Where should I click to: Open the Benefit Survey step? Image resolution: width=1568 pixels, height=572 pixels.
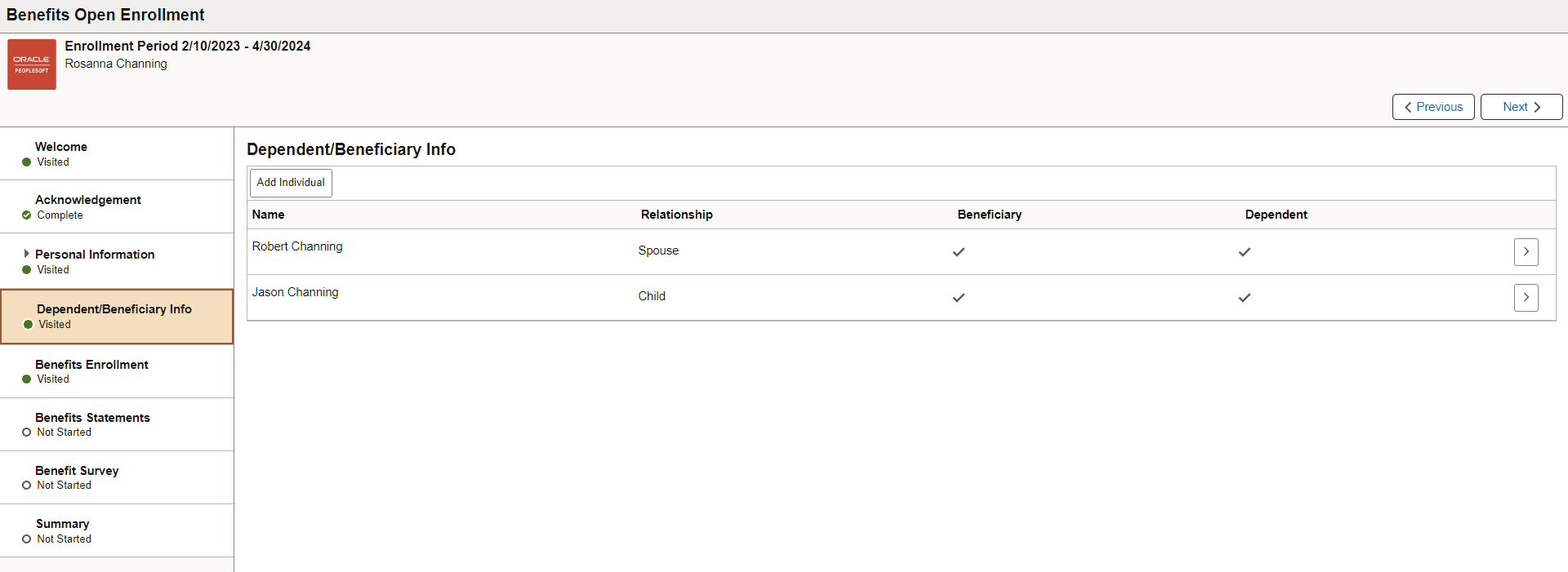117,477
